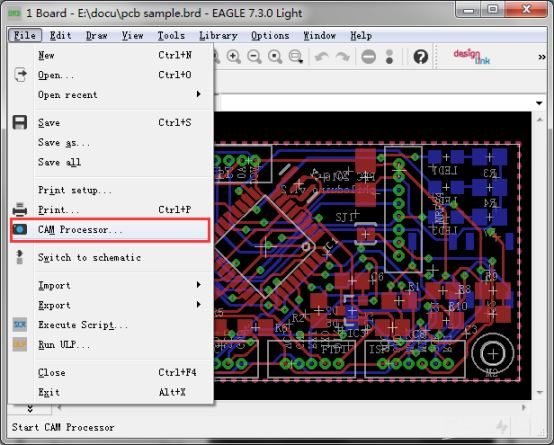Close the EAGLE board window

coord(526,10)
